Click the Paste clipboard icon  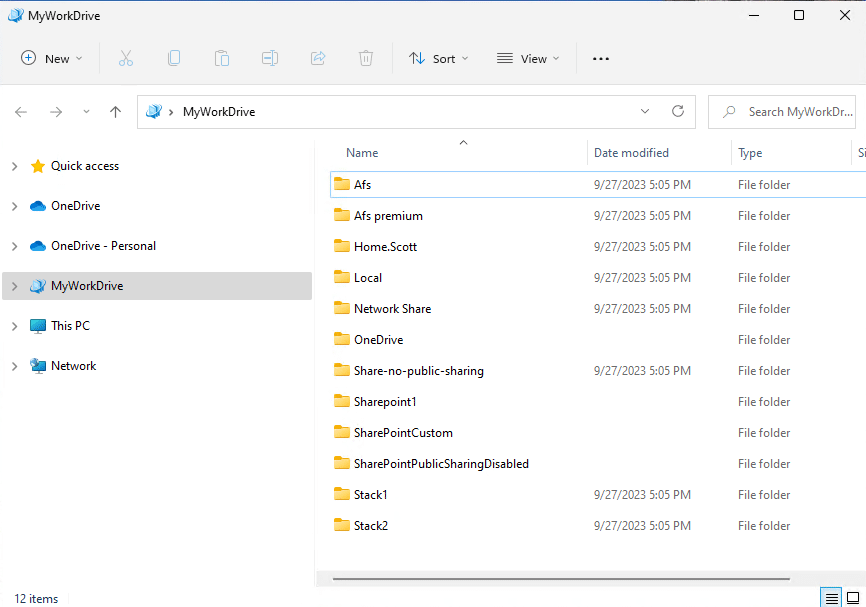[222, 59]
